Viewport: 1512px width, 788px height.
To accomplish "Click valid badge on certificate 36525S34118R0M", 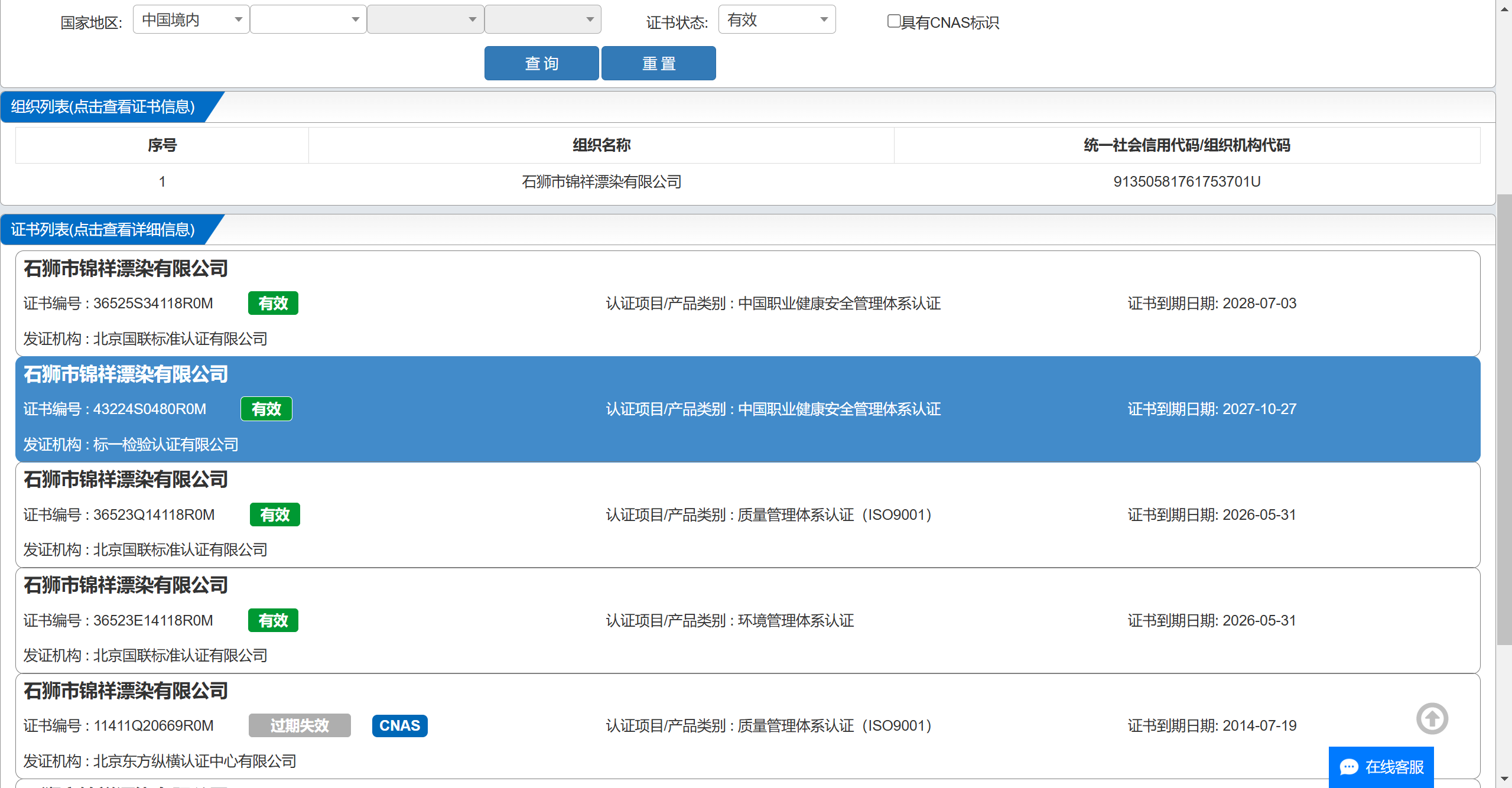I will coord(273,303).
